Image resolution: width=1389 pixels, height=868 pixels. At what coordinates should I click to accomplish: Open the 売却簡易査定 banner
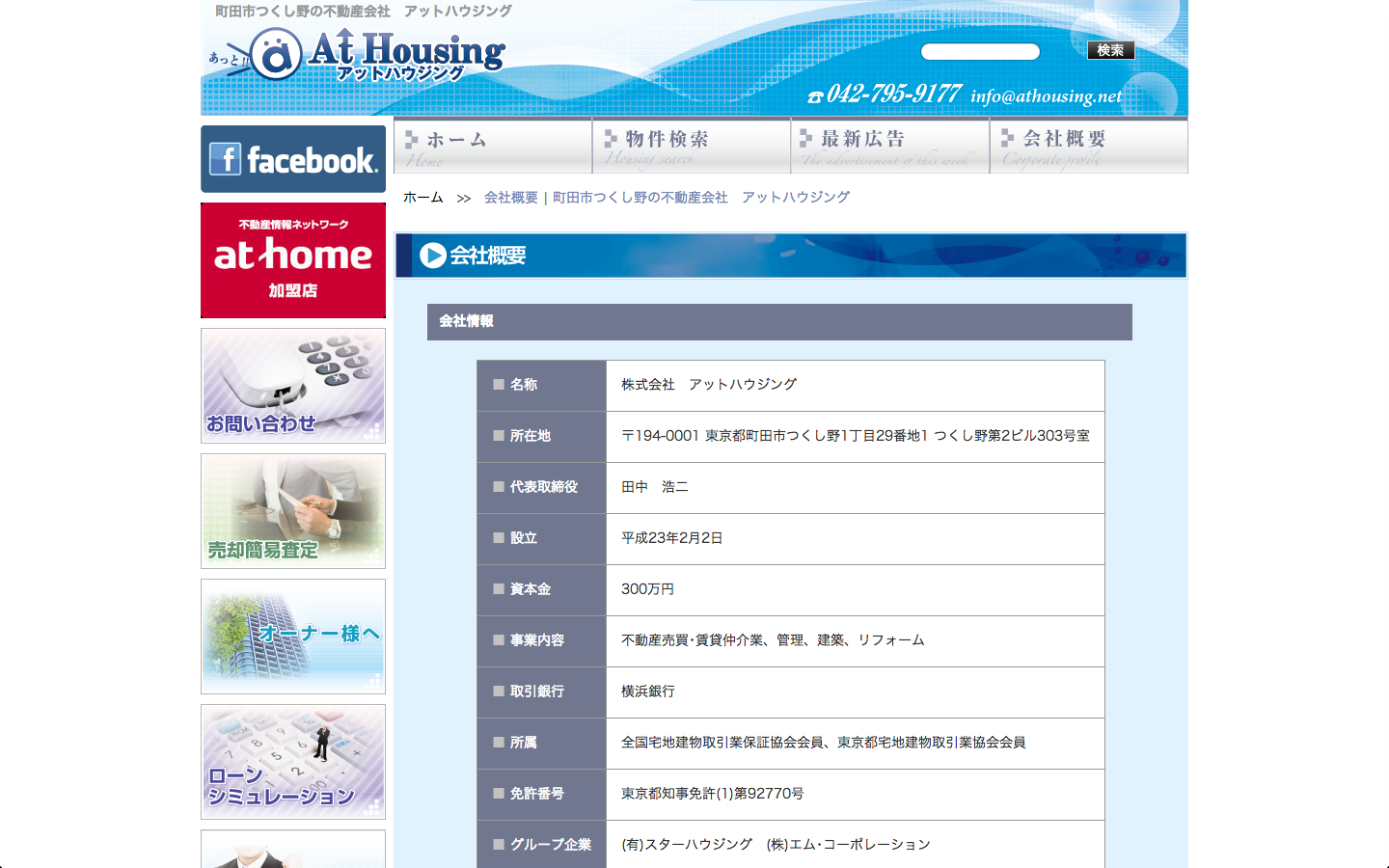[293, 511]
